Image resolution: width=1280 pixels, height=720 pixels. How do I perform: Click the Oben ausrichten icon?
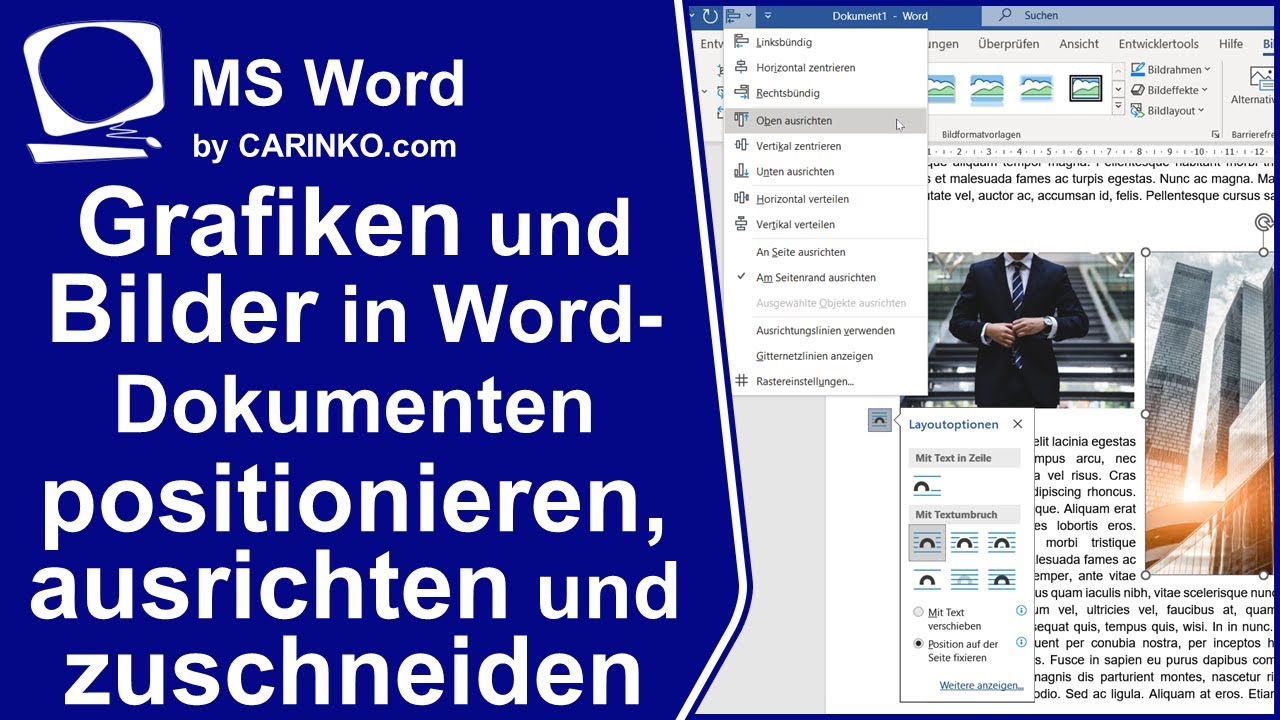tap(741, 120)
